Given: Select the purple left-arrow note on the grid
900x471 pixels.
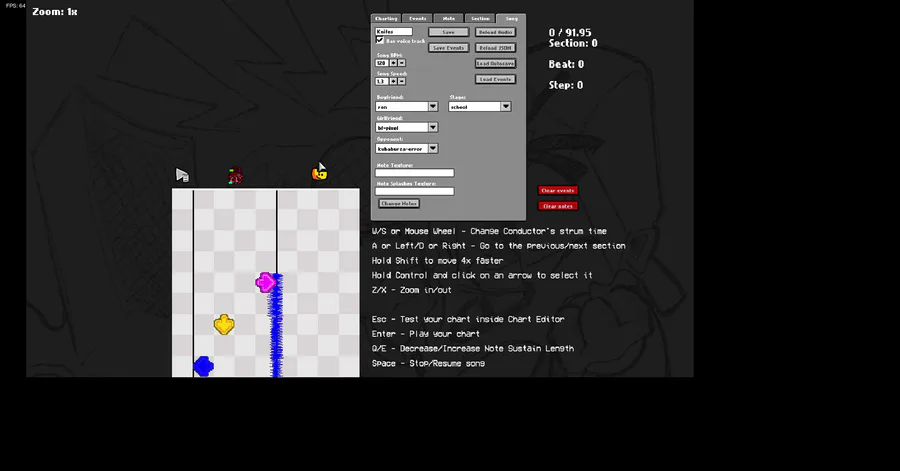Looking at the screenshot, I should coord(265,282).
